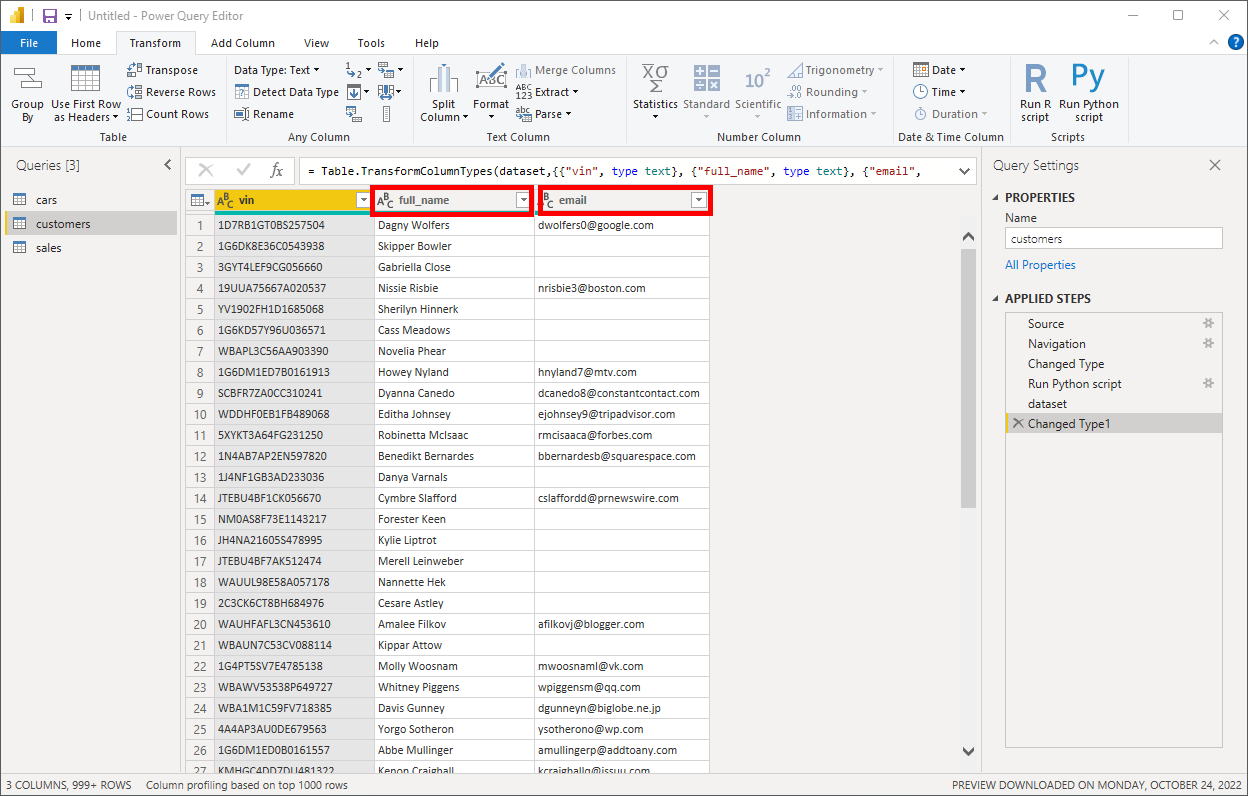Click the Format text icon
The width and height of the screenshot is (1248, 796).
coord(491,78)
